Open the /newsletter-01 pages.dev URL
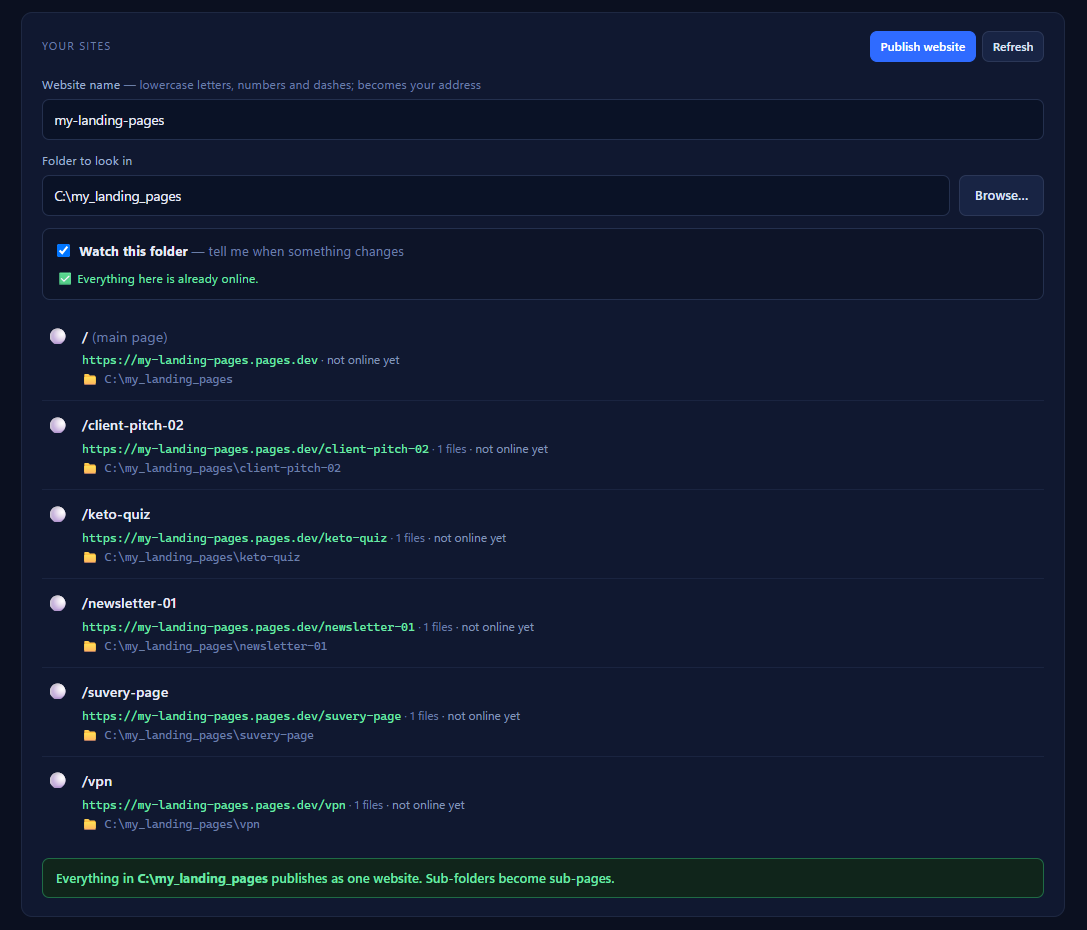1087x930 pixels. (x=248, y=626)
